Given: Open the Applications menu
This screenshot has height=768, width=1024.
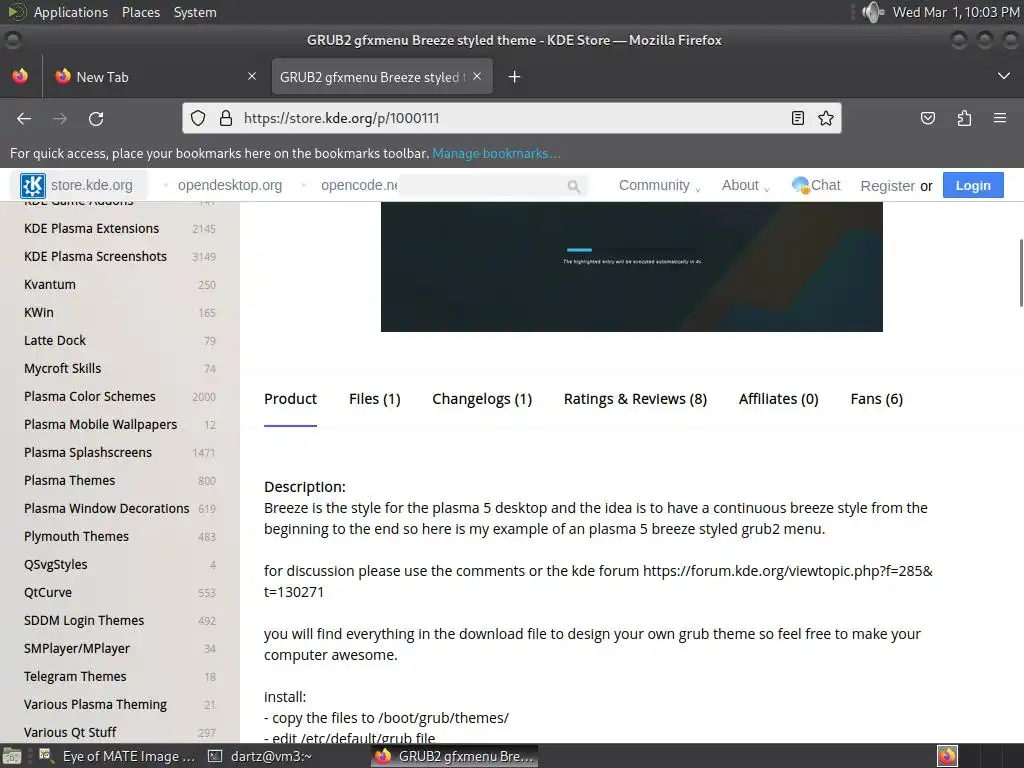Looking at the screenshot, I should [71, 12].
